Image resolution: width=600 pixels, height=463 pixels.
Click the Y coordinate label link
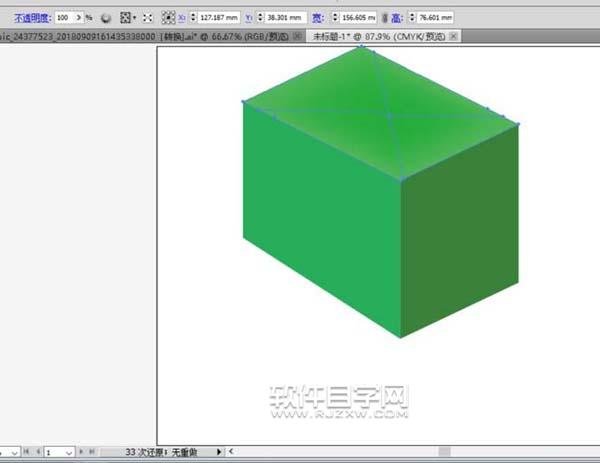(x=249, y=18)
